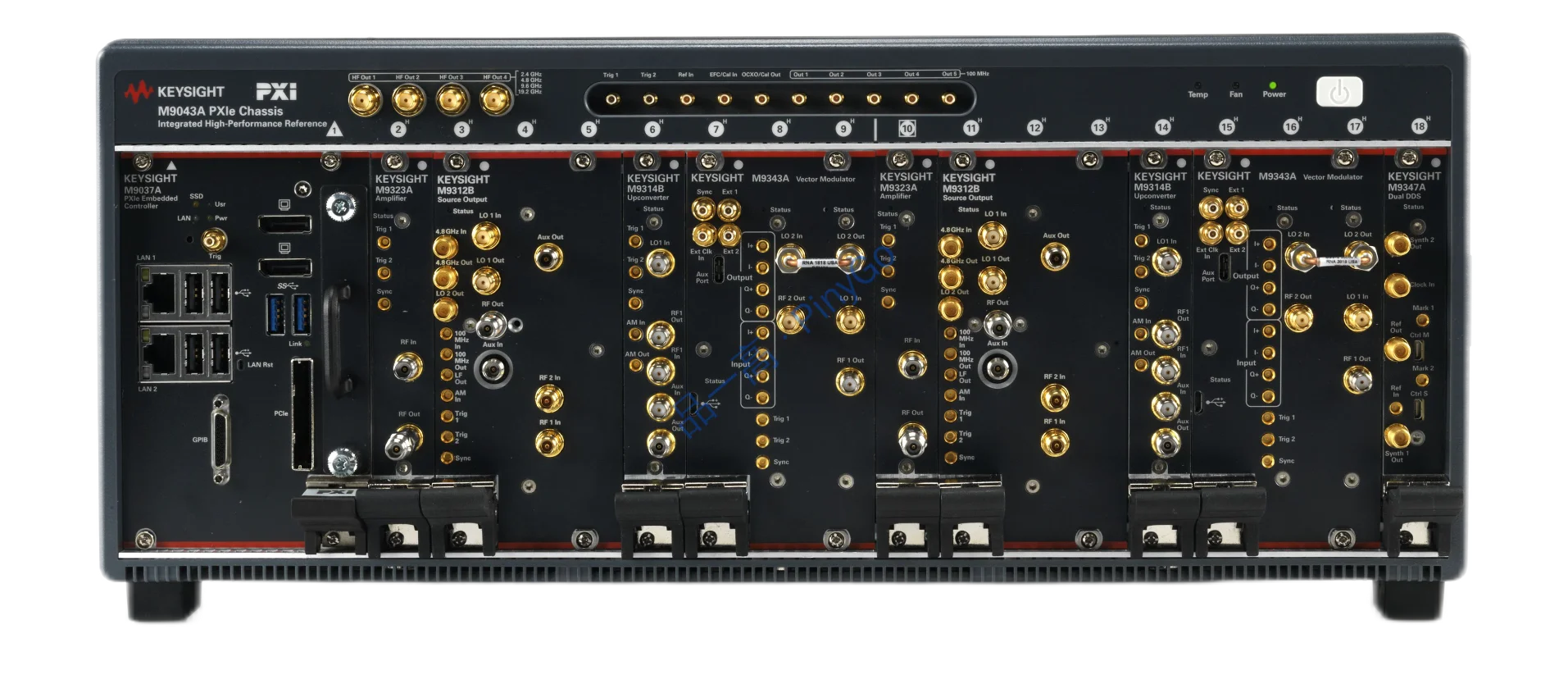Click the Temp status indicator
Image resolution: width=1568 pixels, height=675 pixels.
click(1198, 84)
